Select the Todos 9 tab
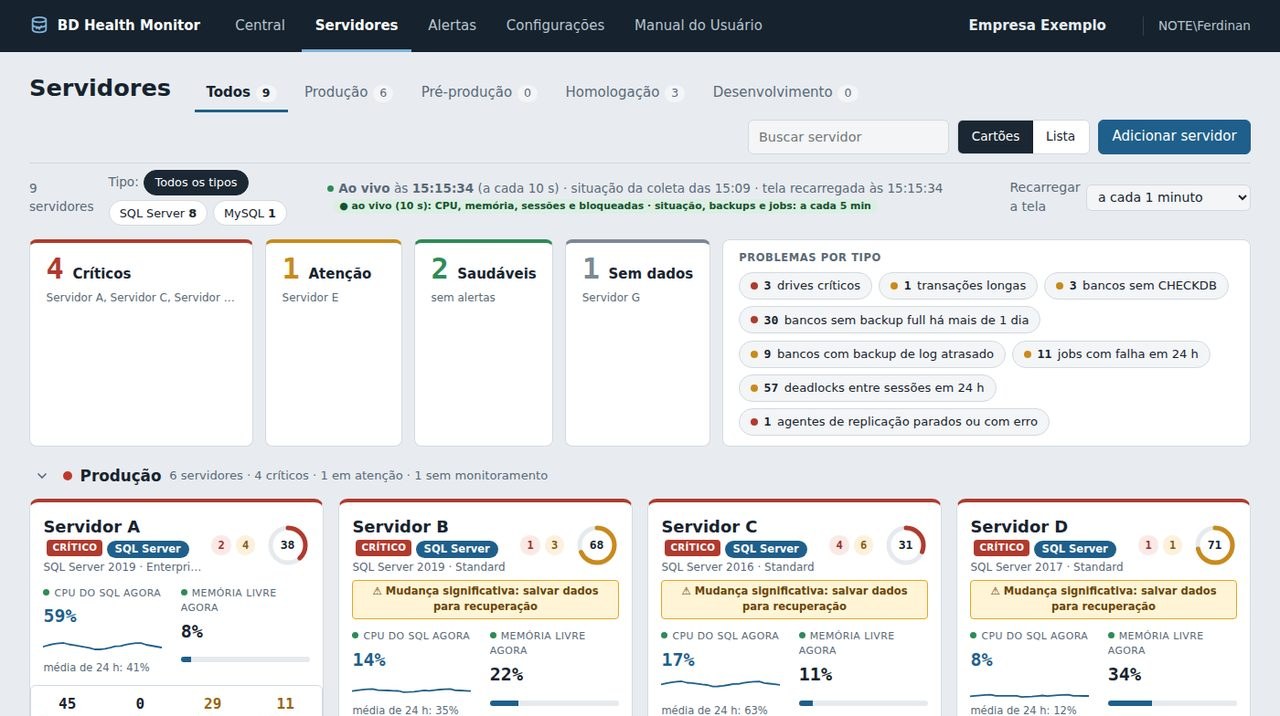The height and width of the screenshot is (716, 1280). (x=240, y=92)
